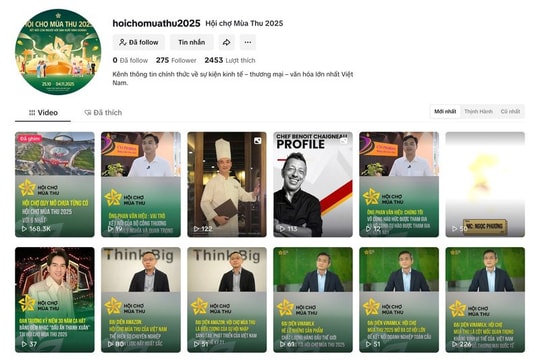The image size is (540, 360).
Task: Select the Mới nhất sort option
Action: tap(445, 112)
